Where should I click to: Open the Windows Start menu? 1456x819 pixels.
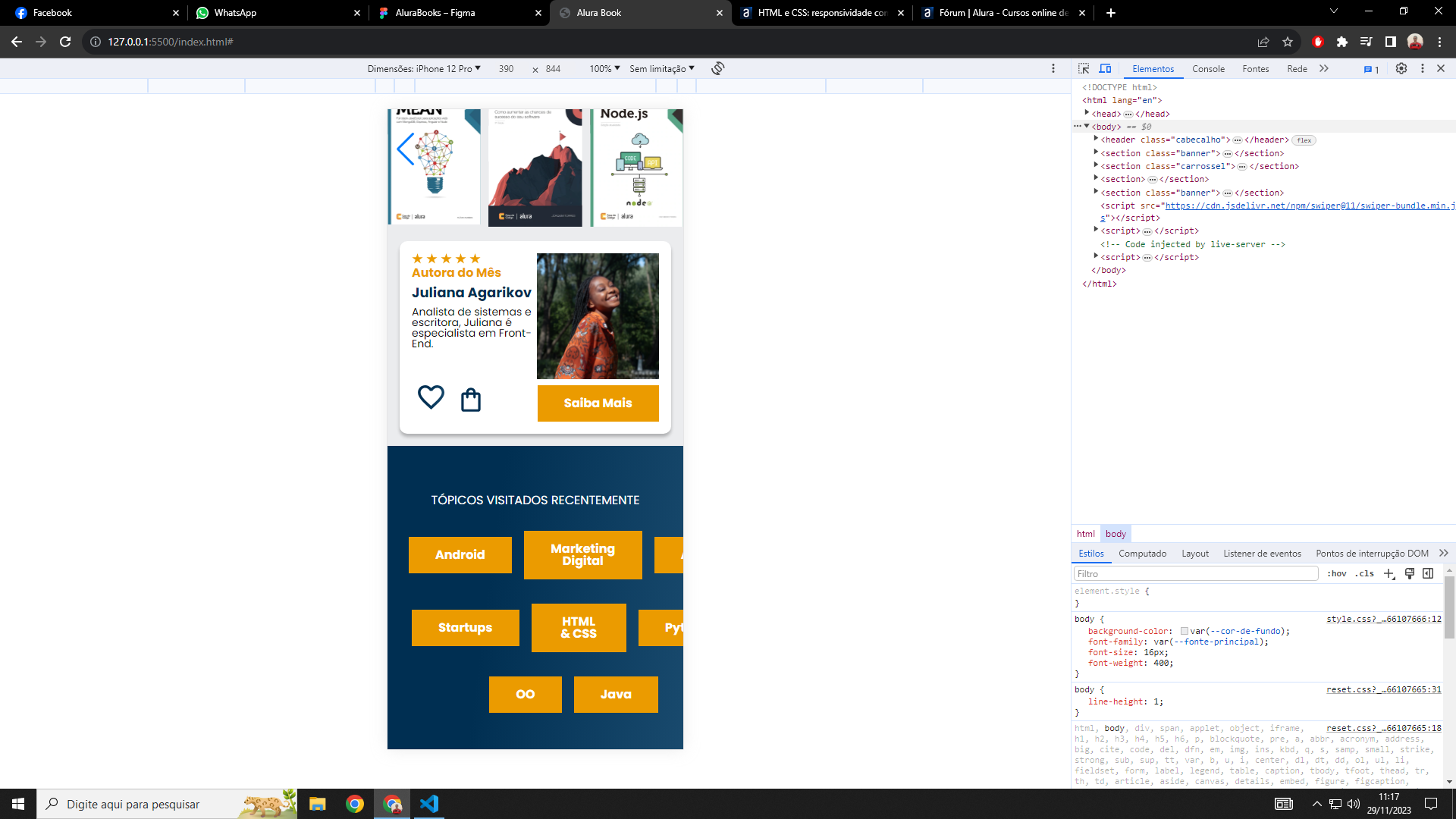coord(18,804)
